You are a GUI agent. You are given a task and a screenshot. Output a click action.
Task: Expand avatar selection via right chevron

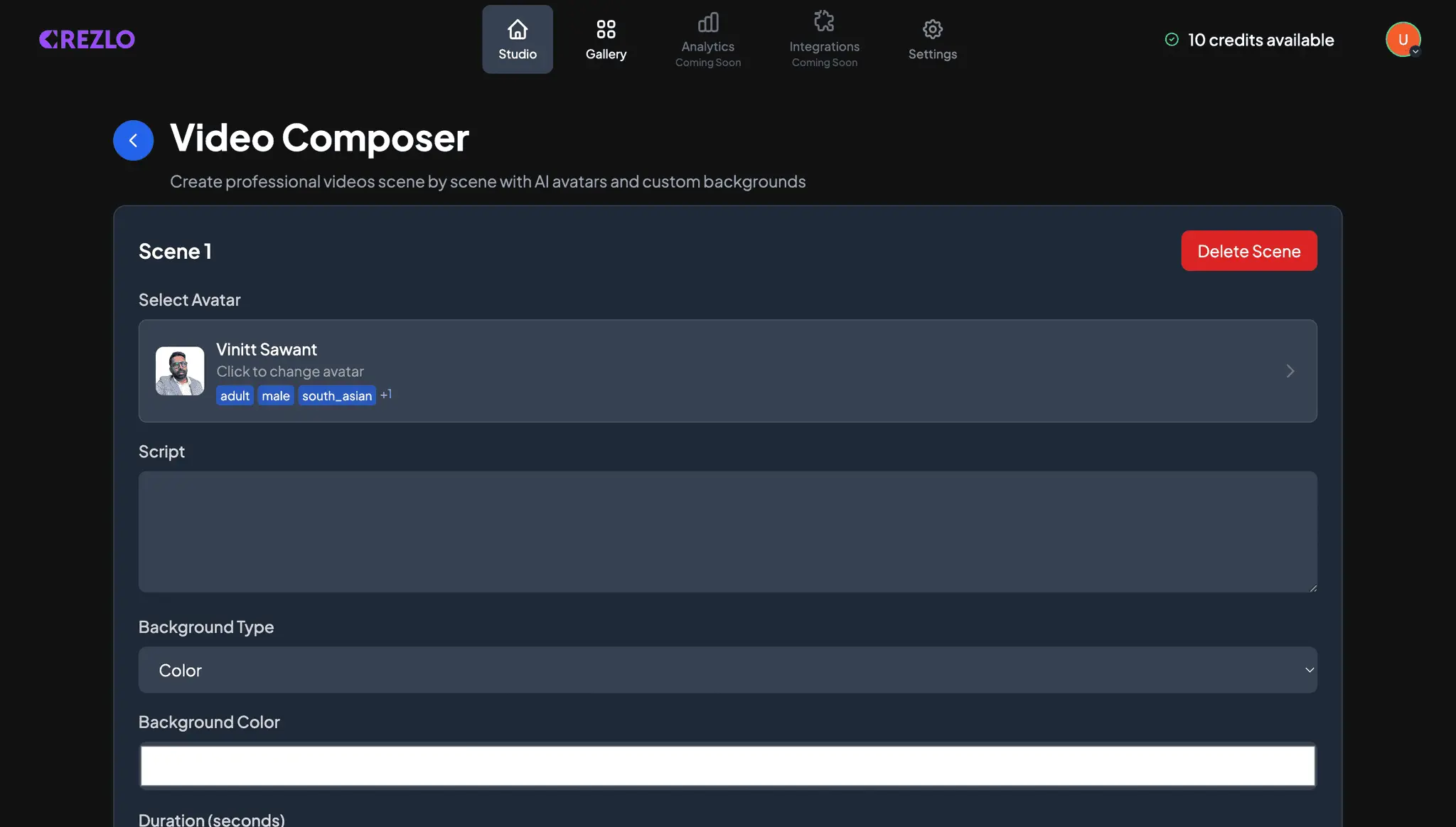[1290, 371]
